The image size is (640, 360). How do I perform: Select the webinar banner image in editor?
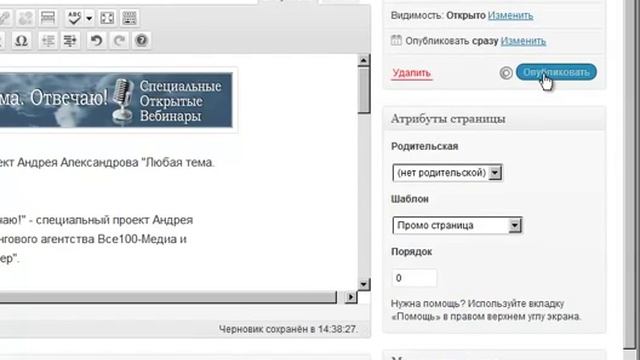tap(116, 100)
